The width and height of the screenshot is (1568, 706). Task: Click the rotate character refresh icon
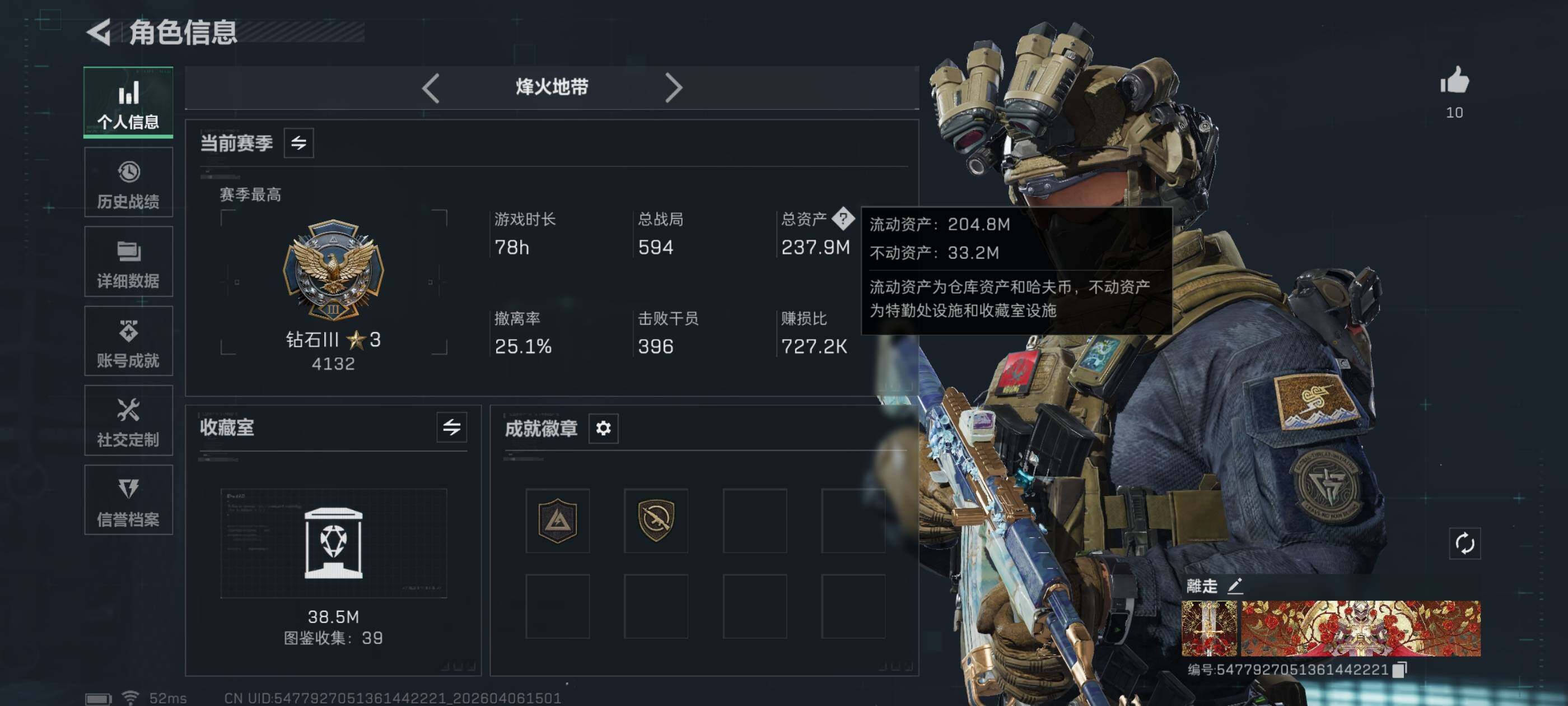click(x=1464, y=543)
